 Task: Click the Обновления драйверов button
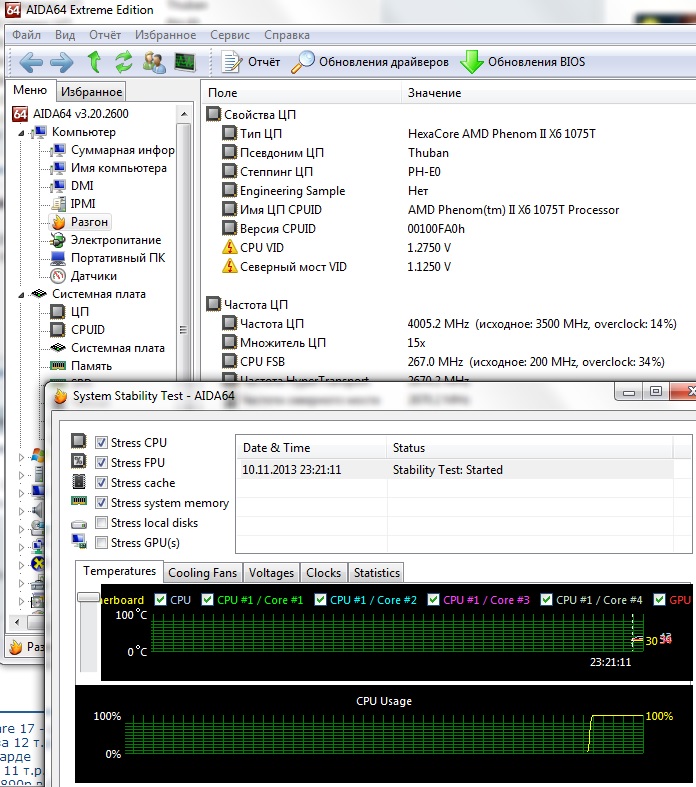[x=370, y=62]
